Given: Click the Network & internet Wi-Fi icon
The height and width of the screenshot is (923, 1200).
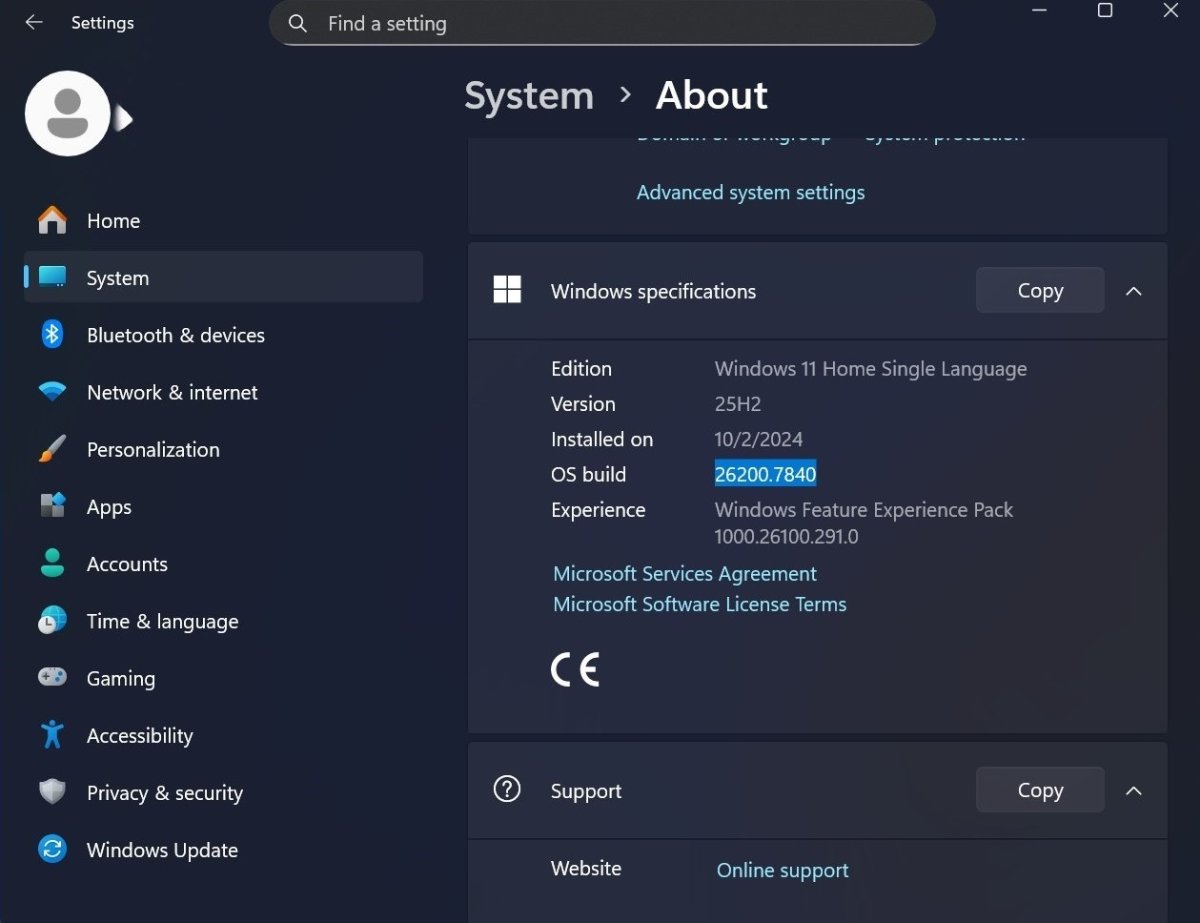Looking at the screenshot, I should pyautogui.click(x=52, y=392).
